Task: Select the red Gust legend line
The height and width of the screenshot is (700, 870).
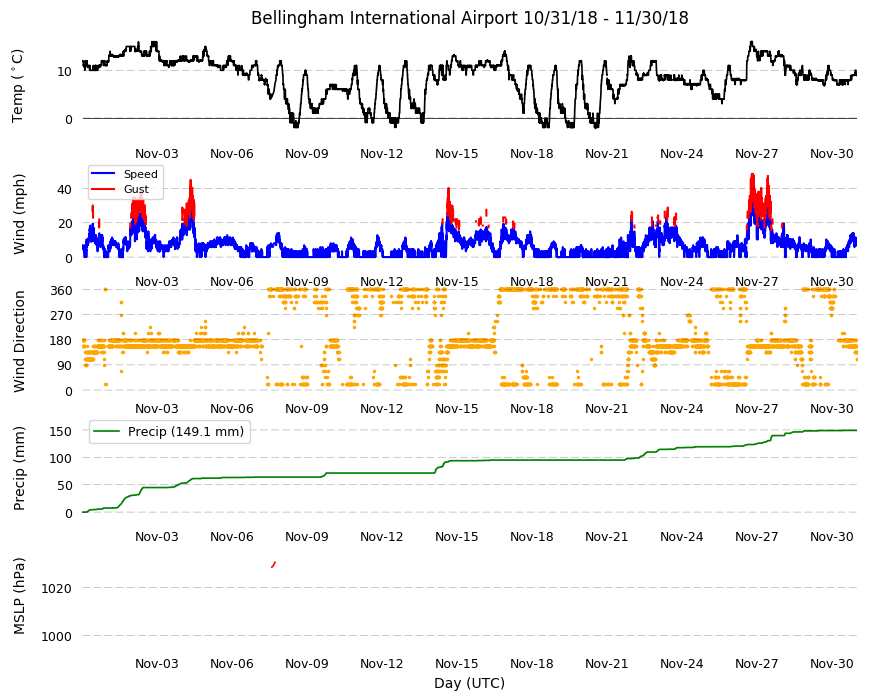Action: point(103,189)
